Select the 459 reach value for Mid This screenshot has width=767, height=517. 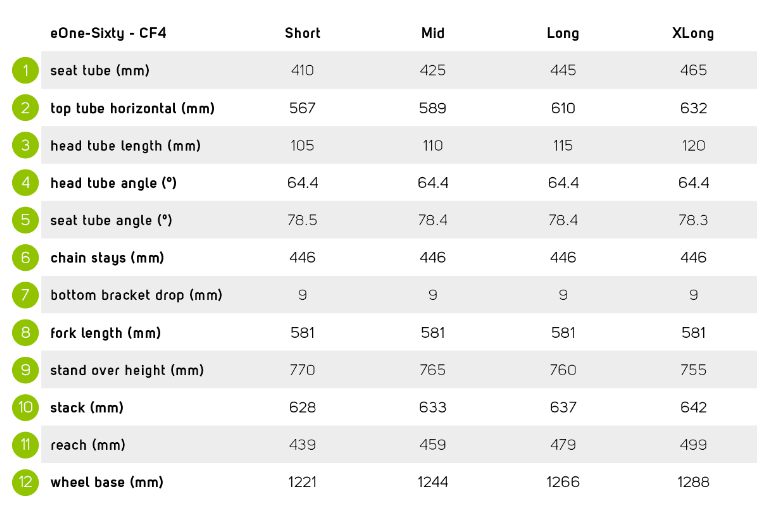pyautogui.click(x=433, y=445)
